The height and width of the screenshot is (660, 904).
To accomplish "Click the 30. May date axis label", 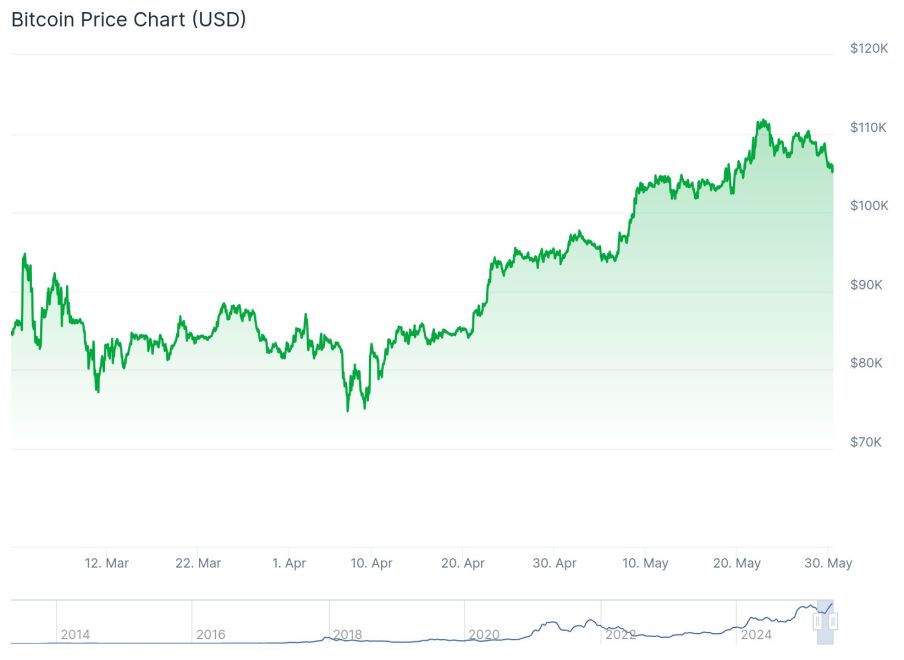I will 829,564.
